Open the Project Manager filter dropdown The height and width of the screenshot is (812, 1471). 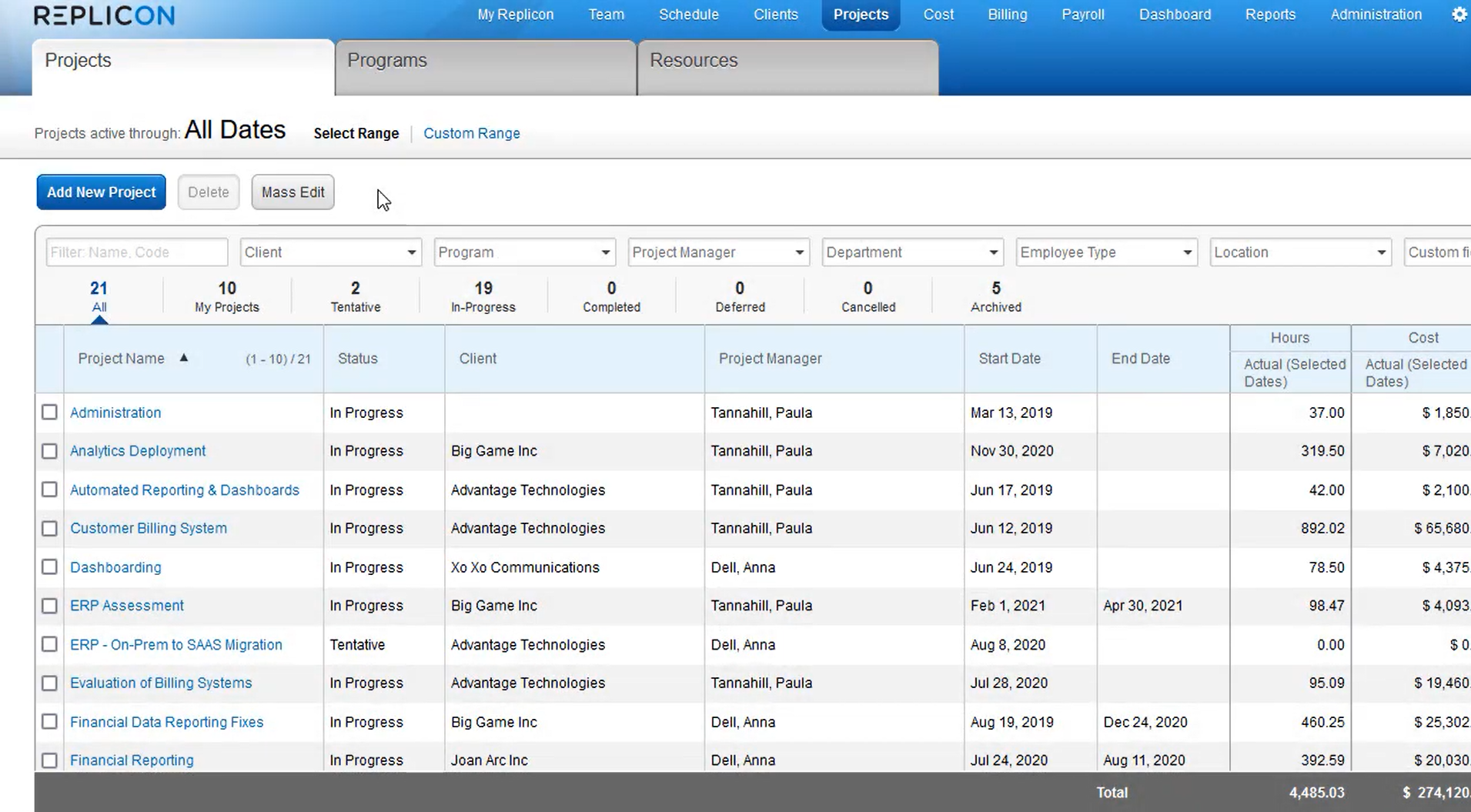pyautogui.click(x=718, y=252)
